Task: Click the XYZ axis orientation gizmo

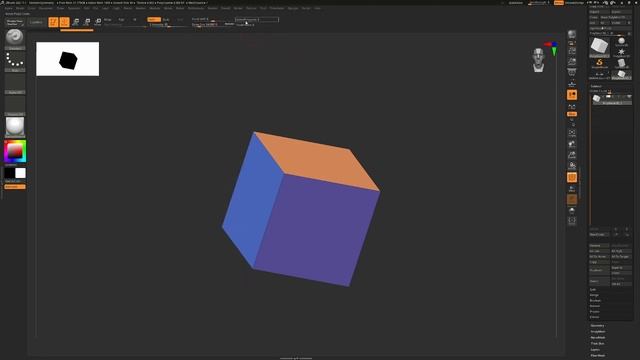Action: point(551,48)
